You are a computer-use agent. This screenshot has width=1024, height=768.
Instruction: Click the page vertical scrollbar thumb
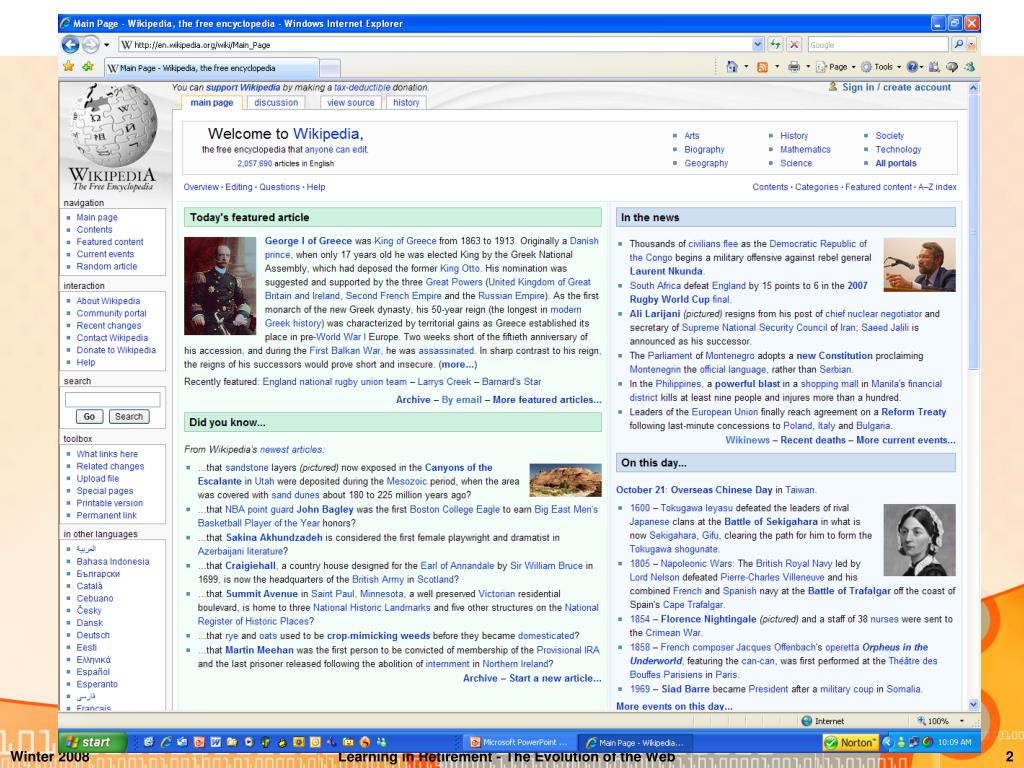point(974,232)
